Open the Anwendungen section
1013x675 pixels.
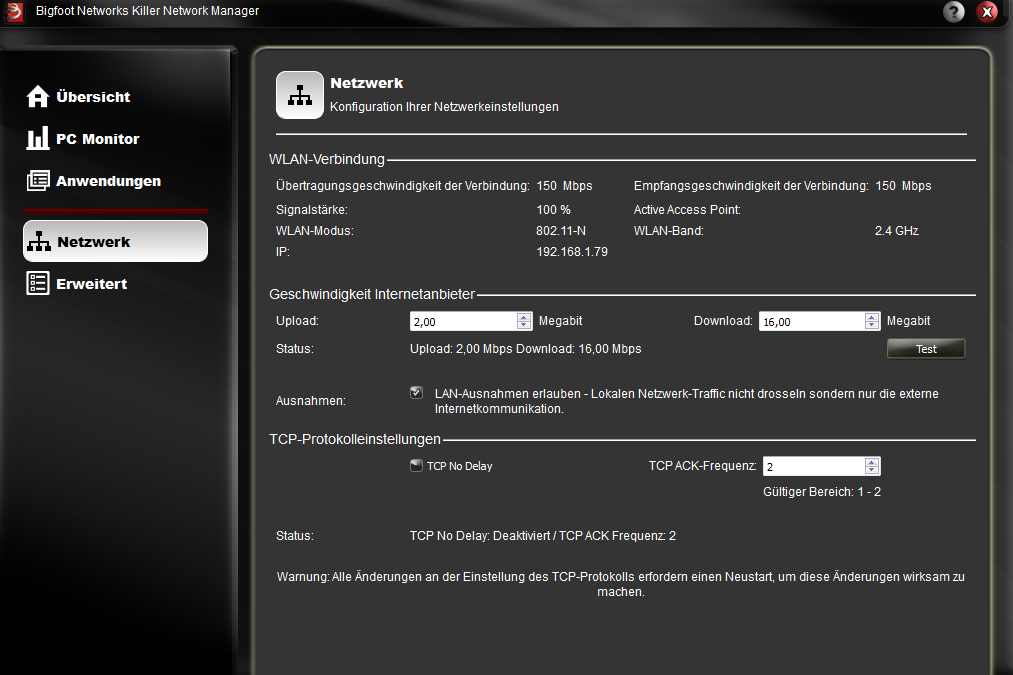click(94, 181)
